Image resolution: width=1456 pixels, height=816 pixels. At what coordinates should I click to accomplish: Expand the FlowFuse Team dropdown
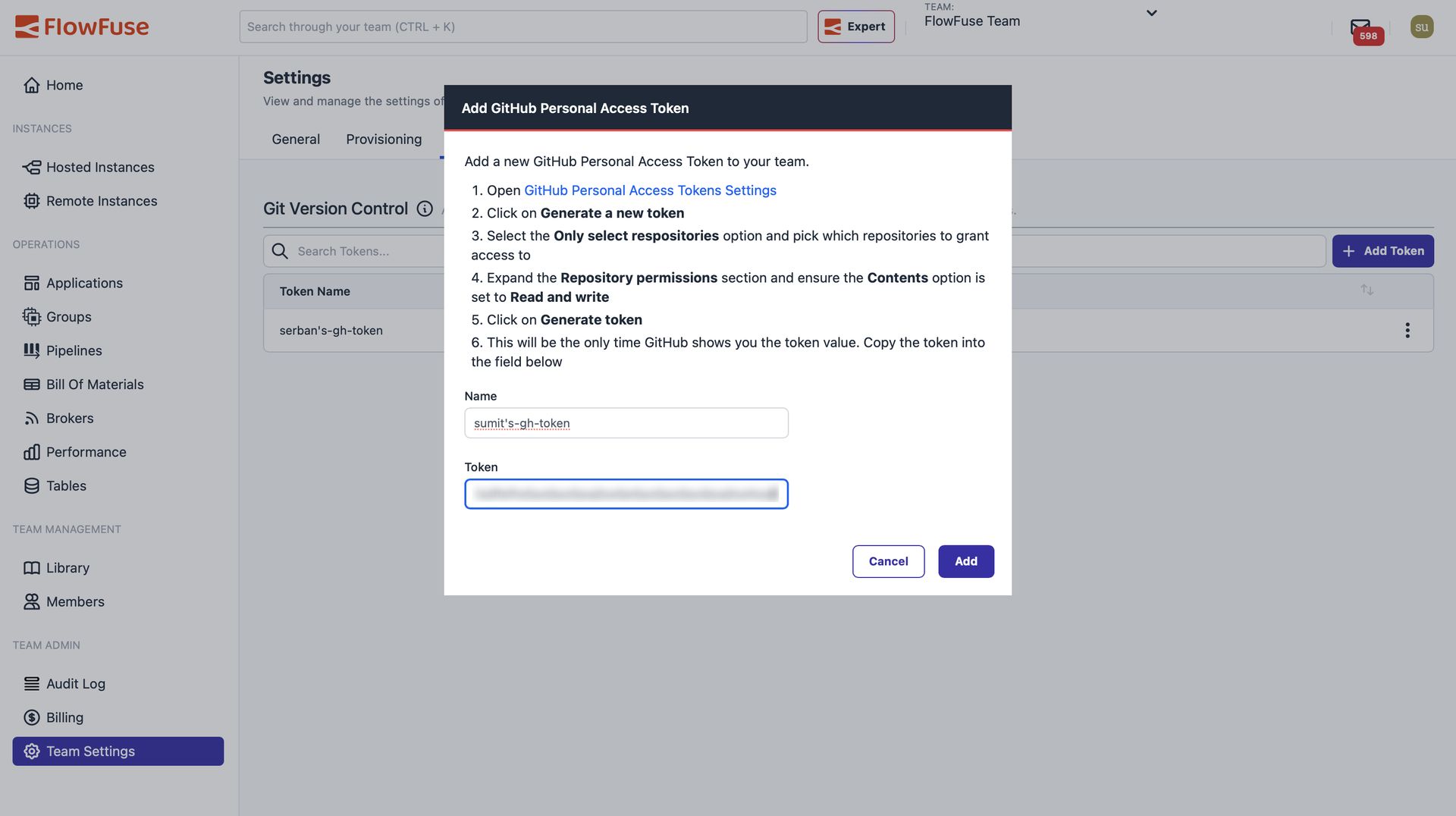pyautogui.click(x=1150, y=13)
